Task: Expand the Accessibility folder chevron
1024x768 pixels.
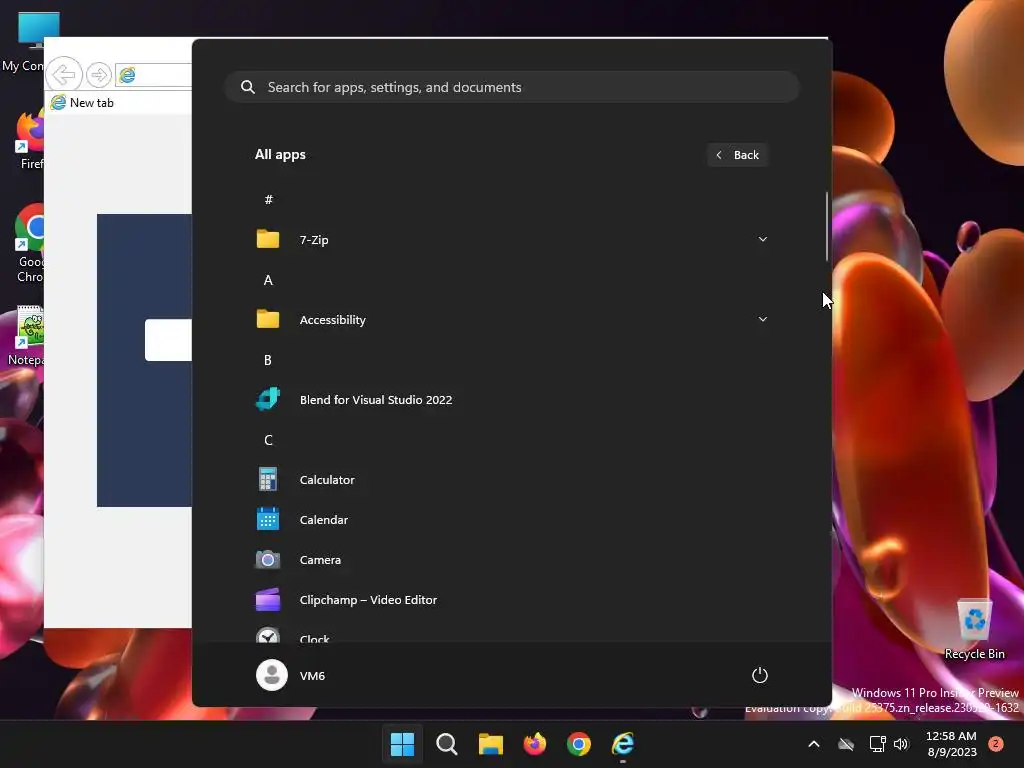Action: 762,319
